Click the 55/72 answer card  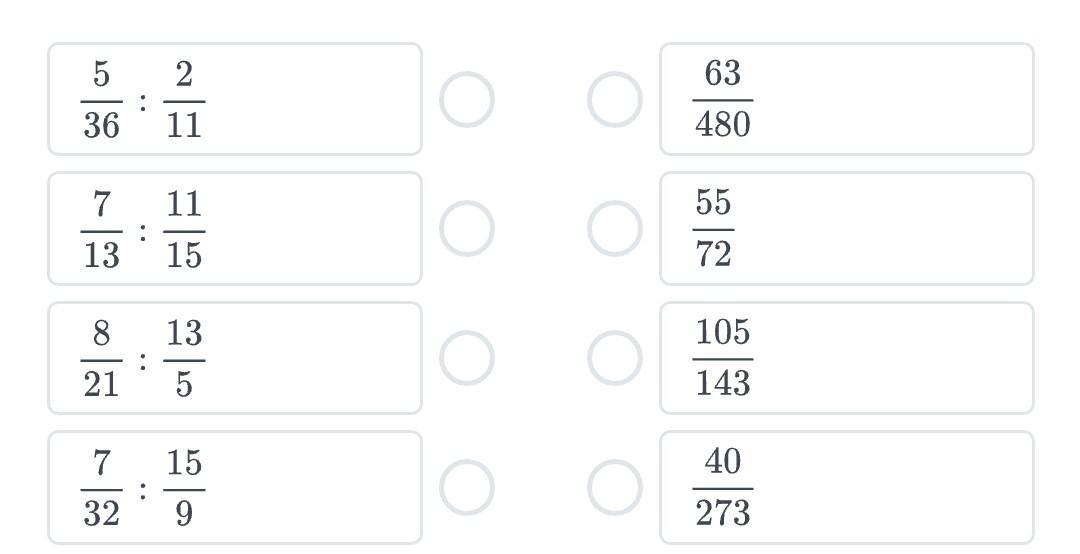[847, 229]
